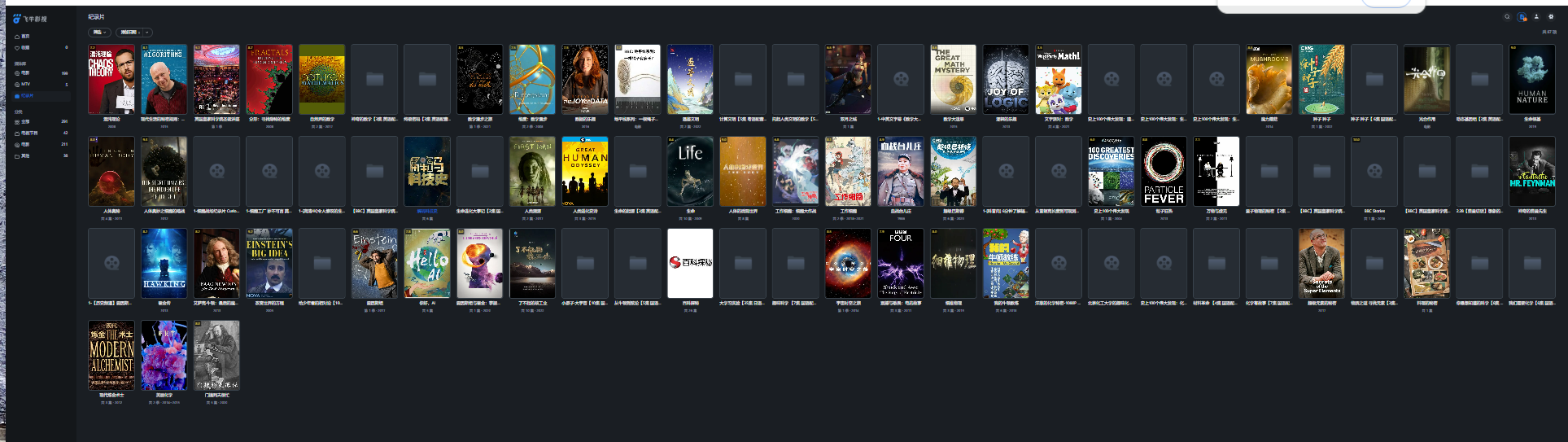Open the Particle Fever poster

pos(1164,171)
